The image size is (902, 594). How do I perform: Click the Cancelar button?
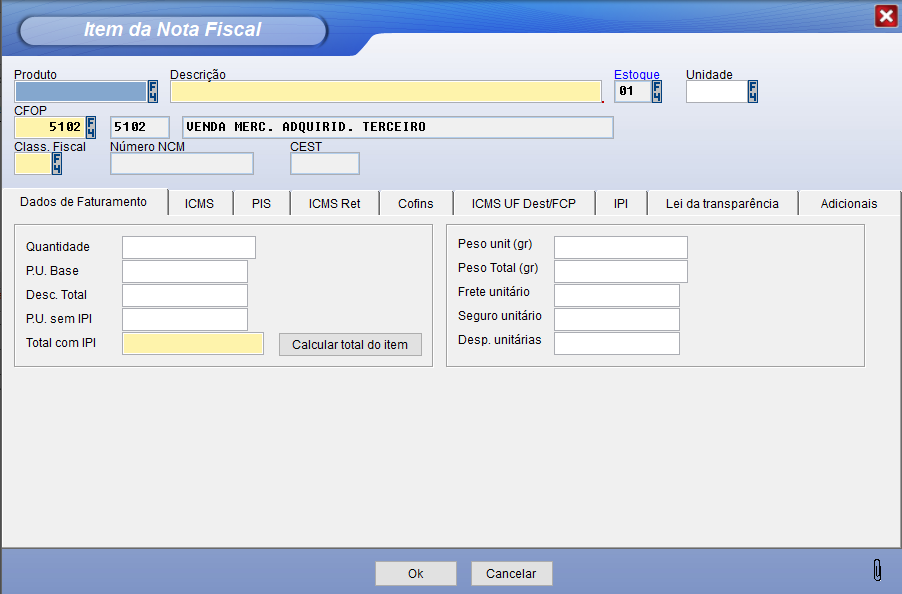tap(511, 574)
